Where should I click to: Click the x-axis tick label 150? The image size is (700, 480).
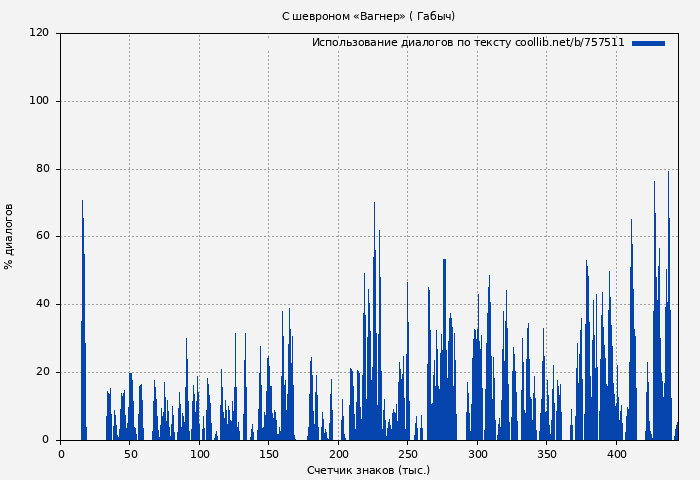pyautogui.click(x=269, y=454)
